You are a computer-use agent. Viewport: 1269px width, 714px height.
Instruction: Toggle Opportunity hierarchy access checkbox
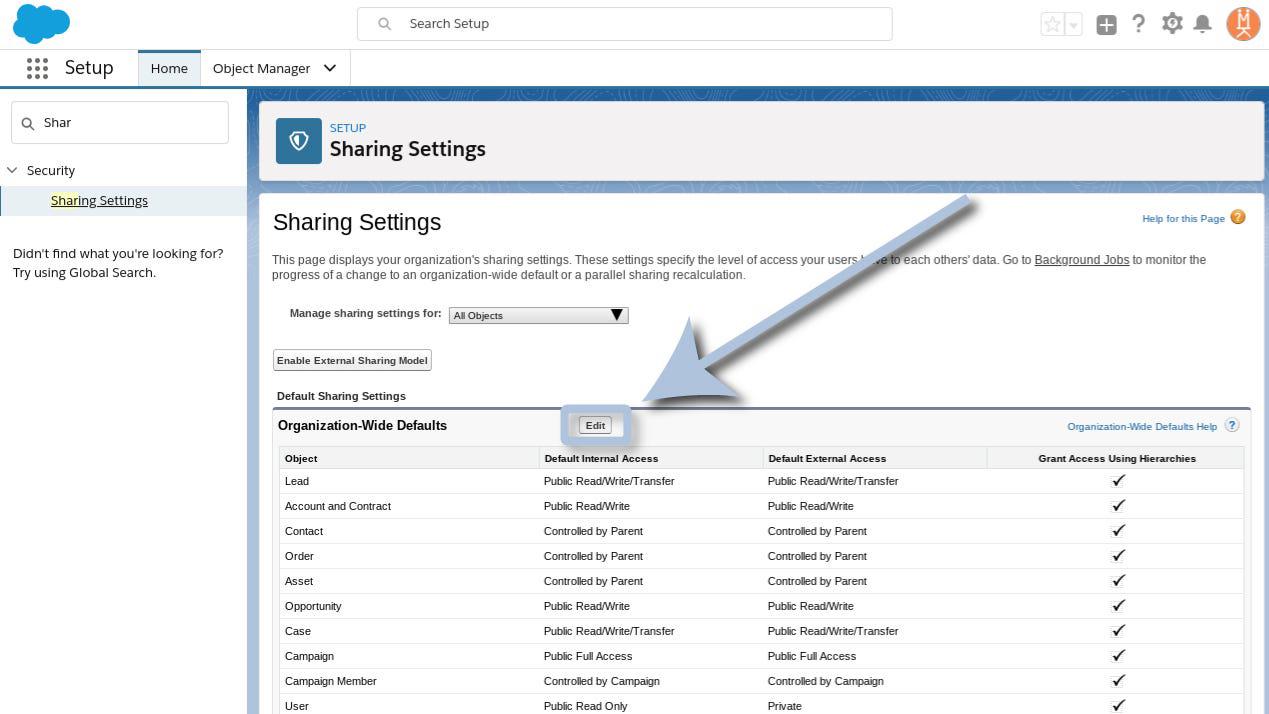pyautogui.click(x=1118, y=606)
